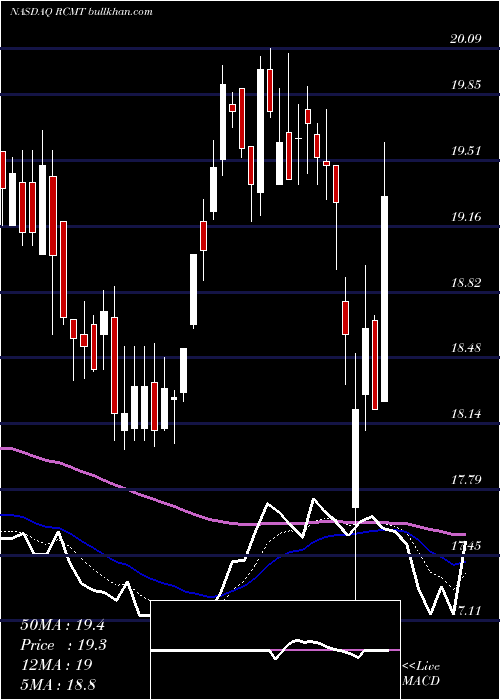Click the 18.14 price axis label
This screenshot has height=700, width=500.
point(466,414)
